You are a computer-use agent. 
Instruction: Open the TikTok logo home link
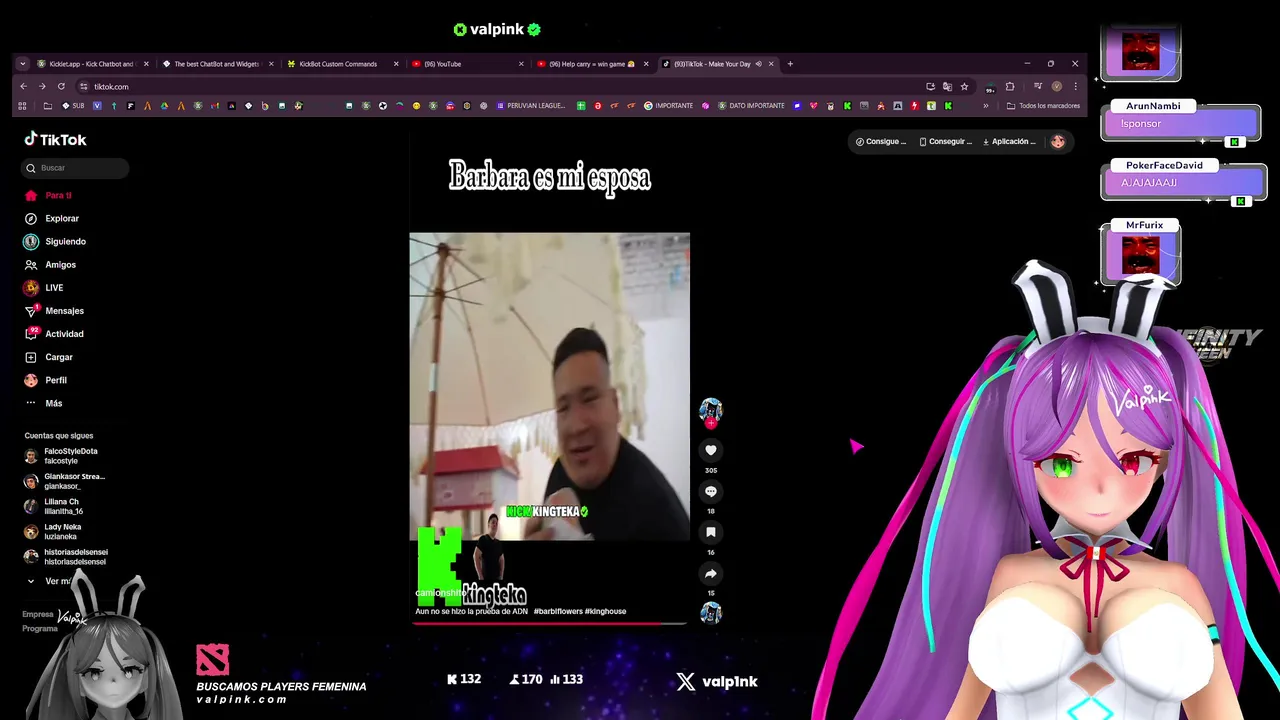(x=56, y=140)
